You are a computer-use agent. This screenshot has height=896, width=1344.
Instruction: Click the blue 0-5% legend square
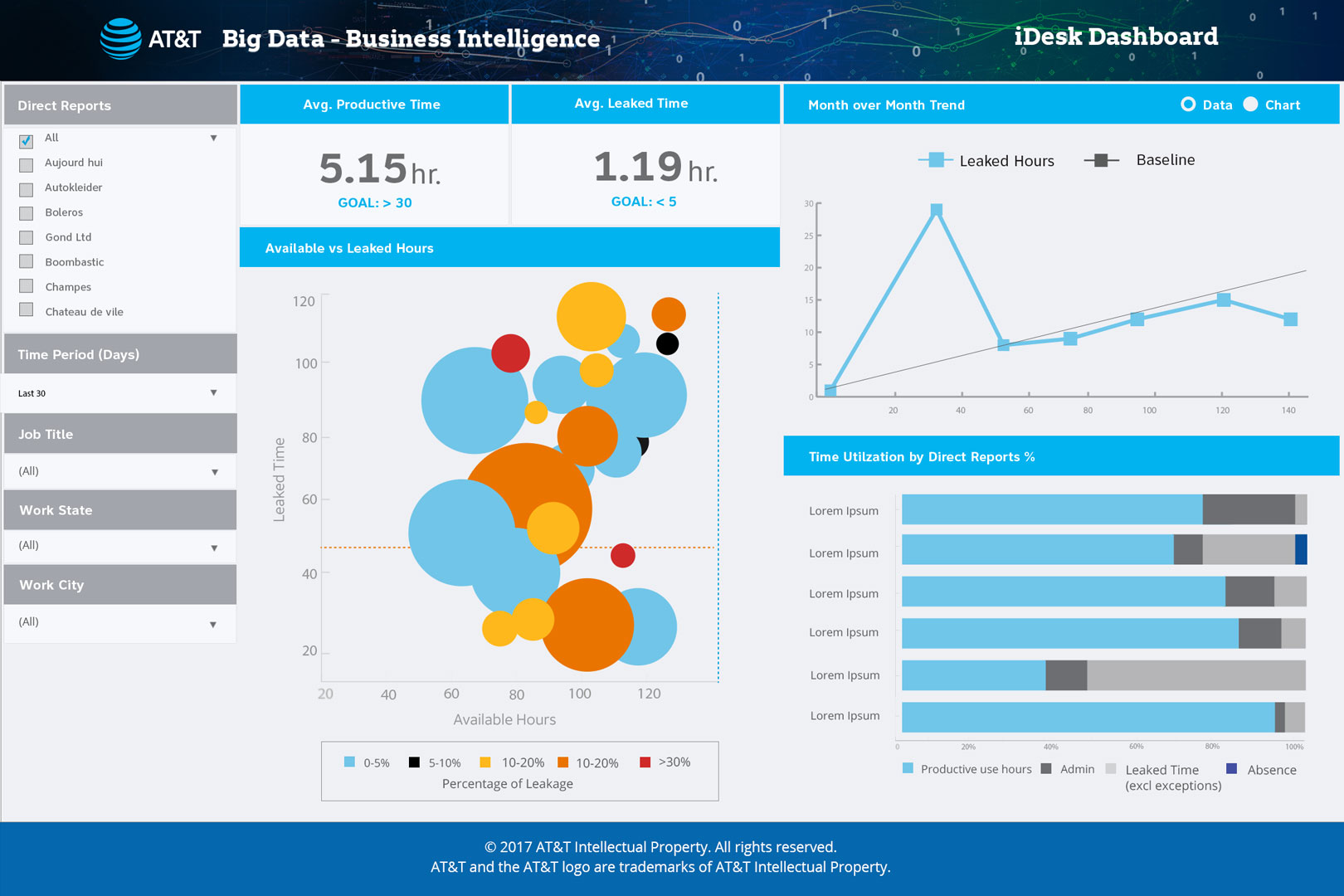pyautogui.click(x=349, y=762)
